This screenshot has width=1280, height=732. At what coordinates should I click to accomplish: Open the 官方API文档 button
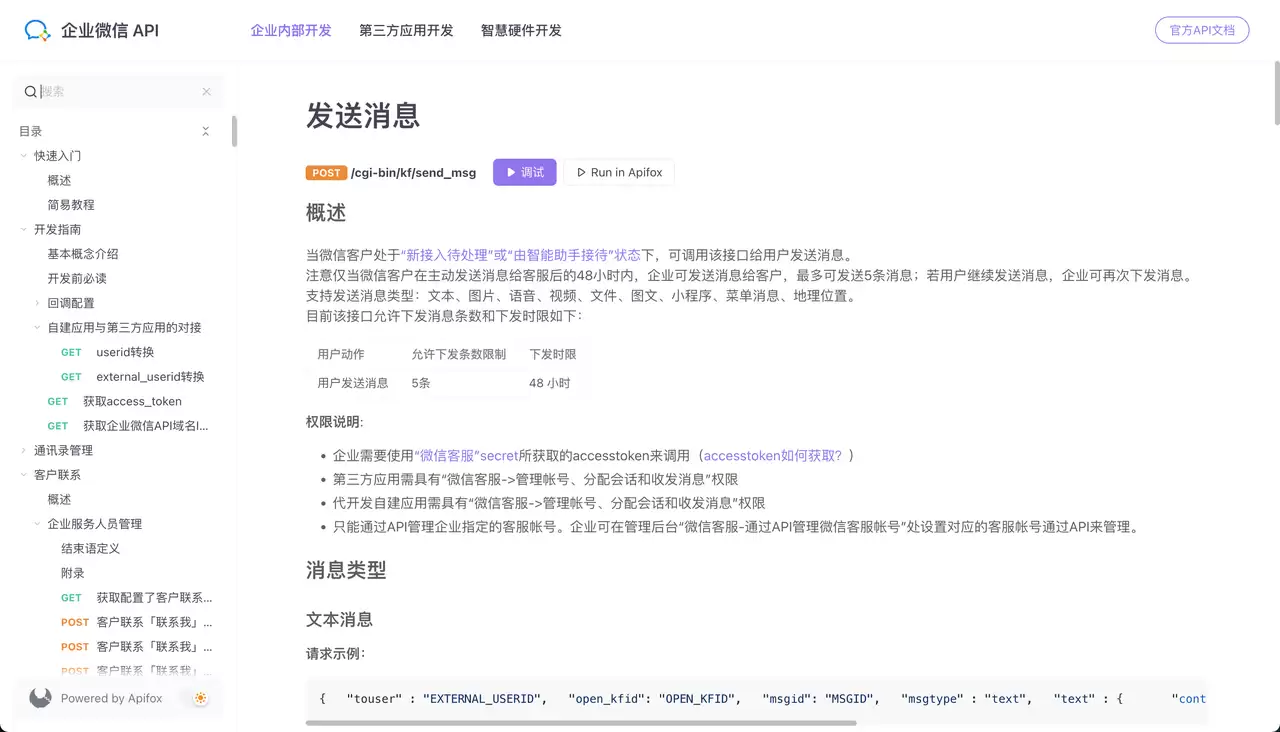1202,30
